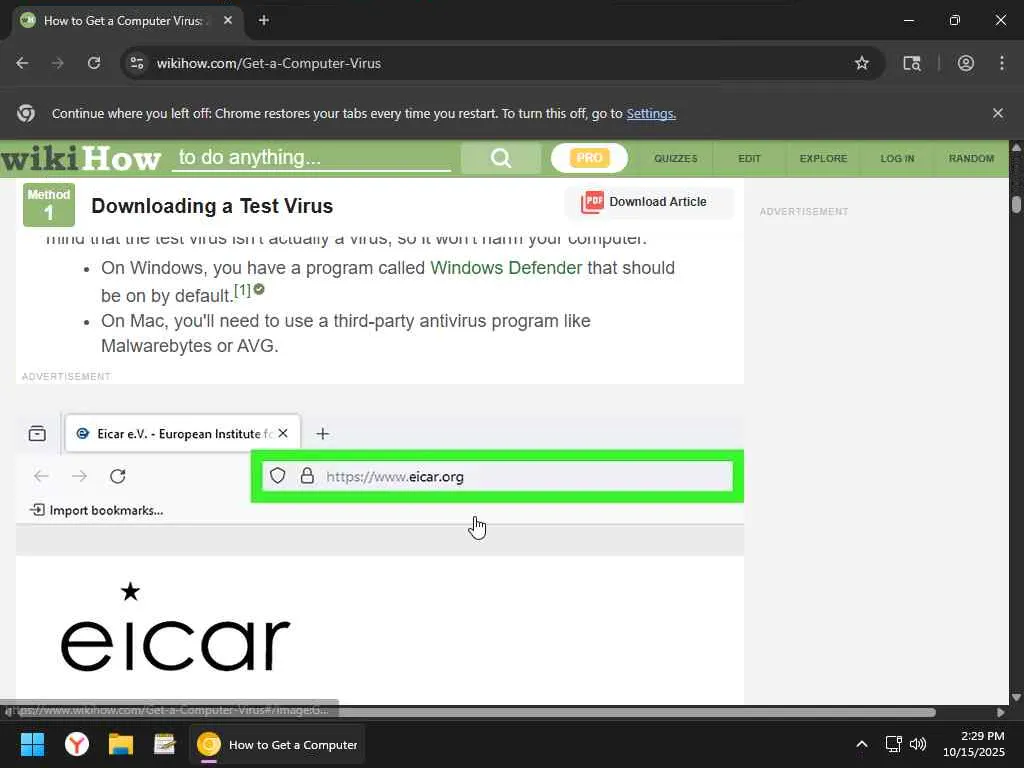1024x768 pixels.
Task: Open the Google Lens search icon
Action: 912,63
